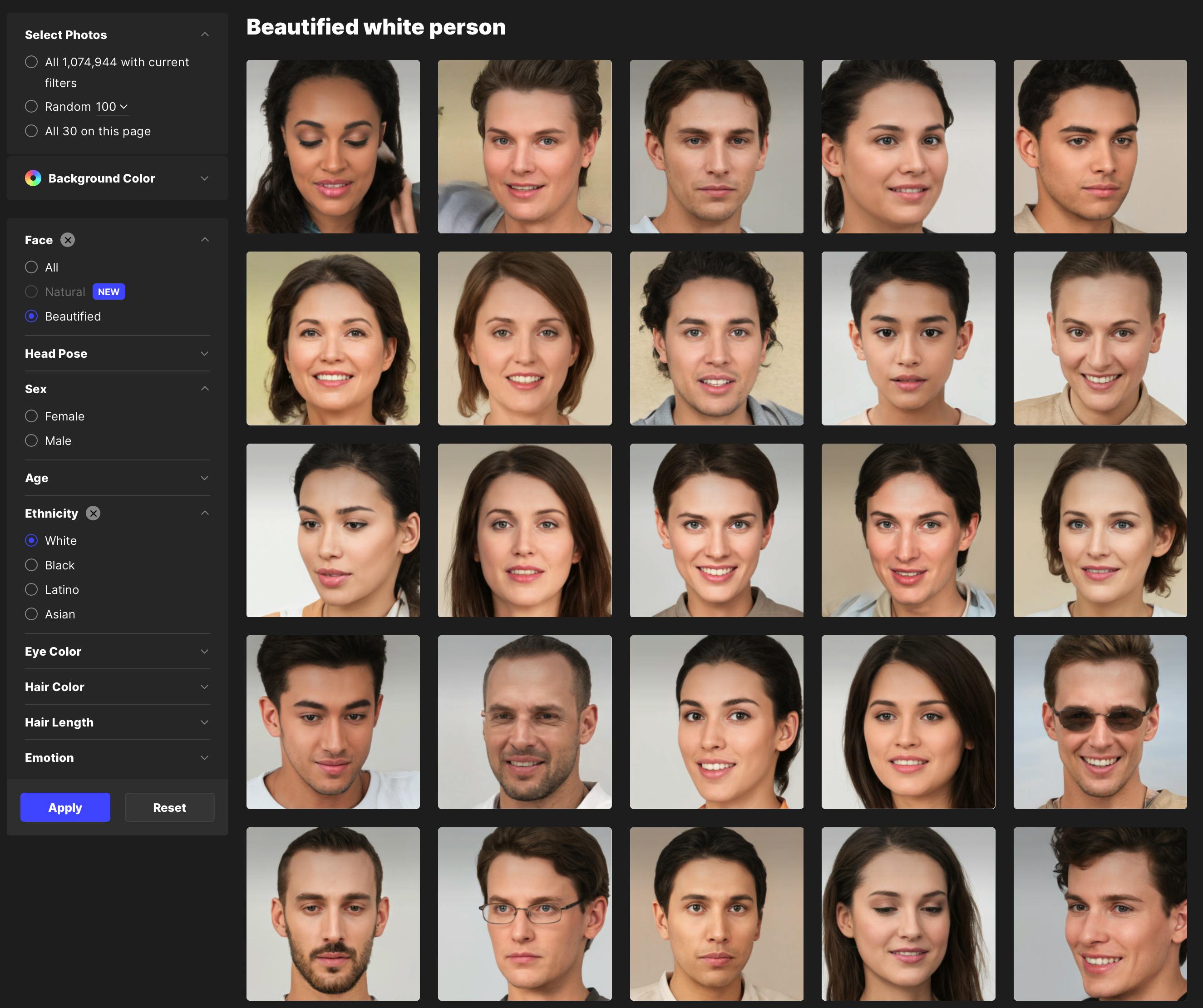Click the rainbow Background Color icon
This screenshot has height=1008, width=1203.
coord(33,178)
